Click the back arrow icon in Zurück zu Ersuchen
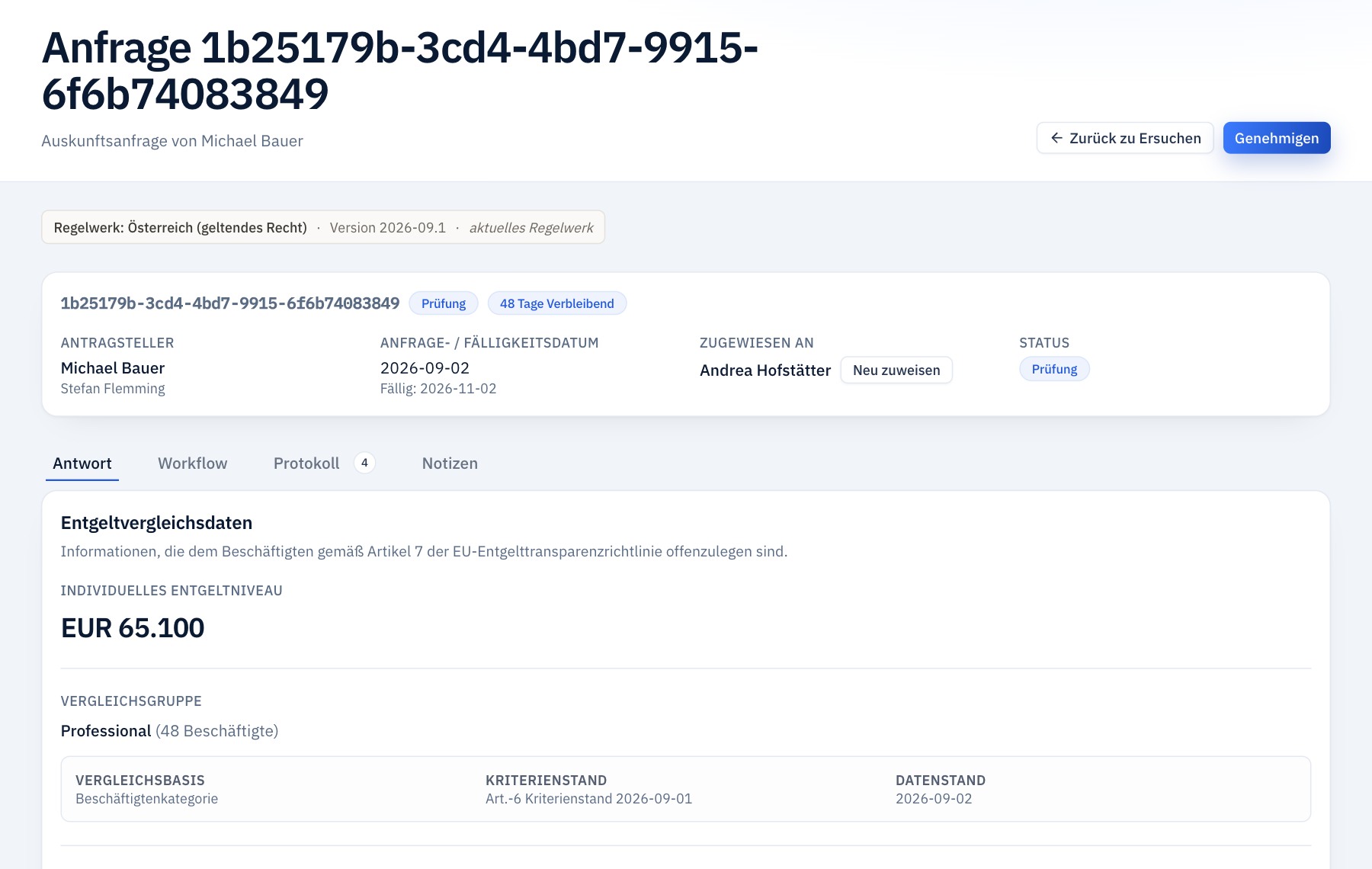Viewport: 1372px width, 869px height. 1056,138
